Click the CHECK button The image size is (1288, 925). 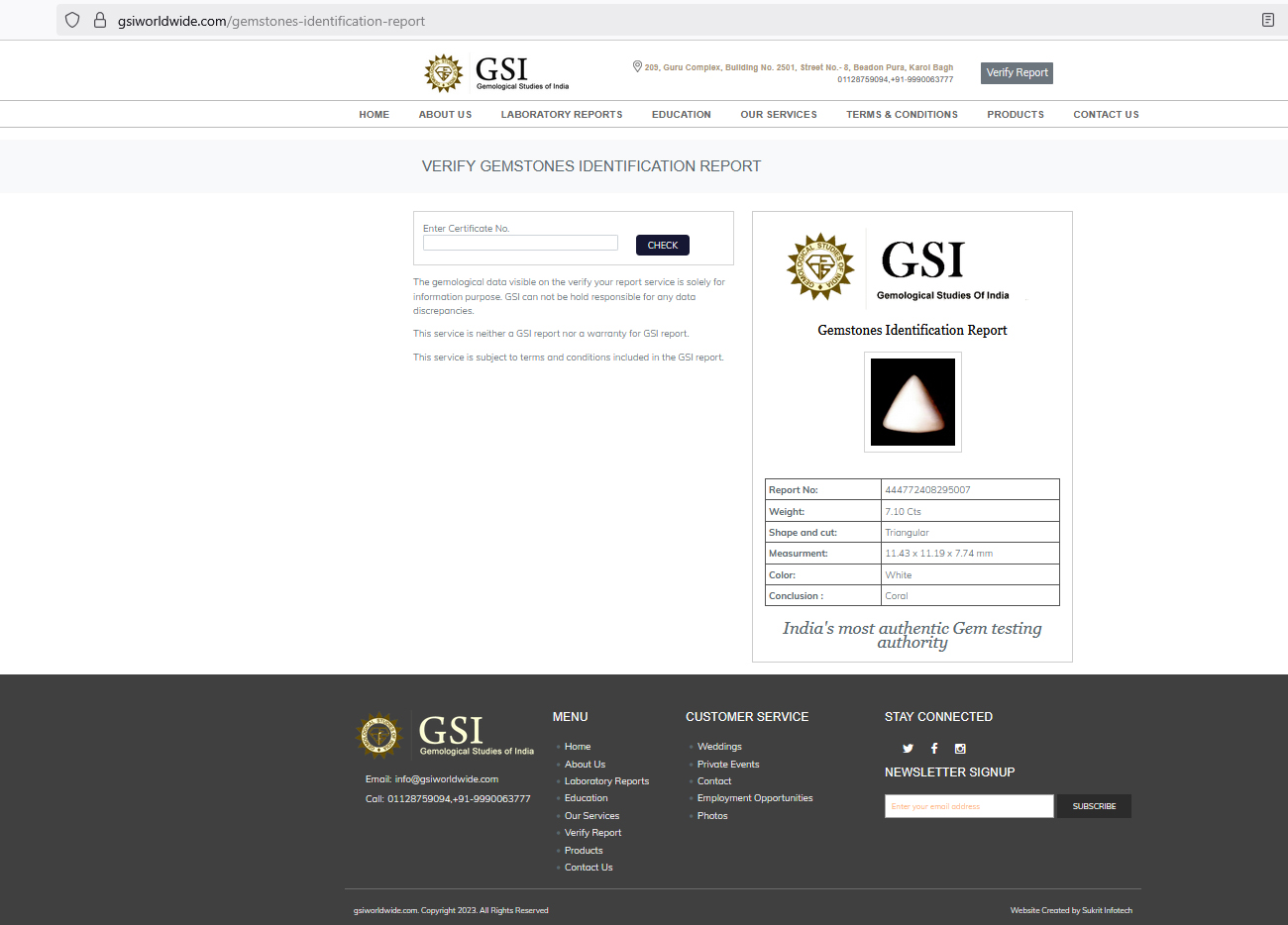point(663,245)
